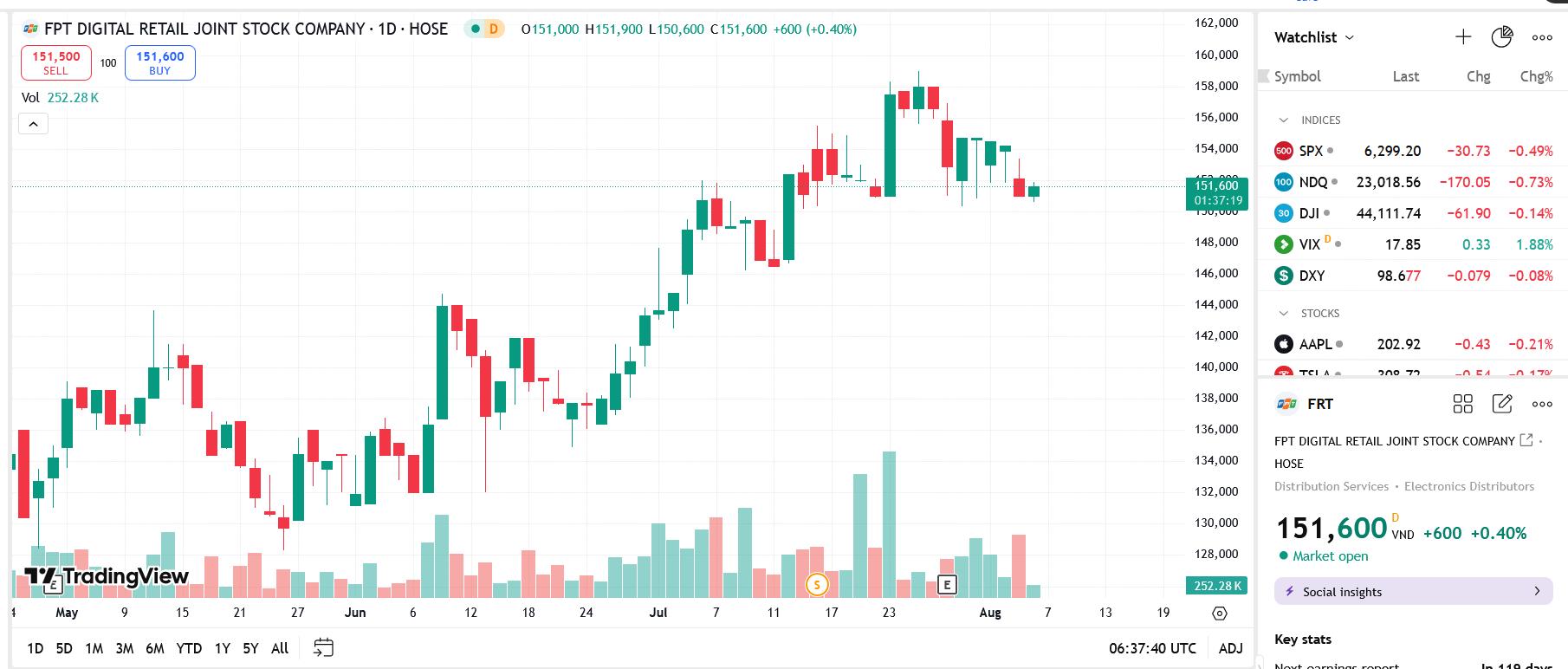Collapse the STOCKS section

[x=1284, y=314]
